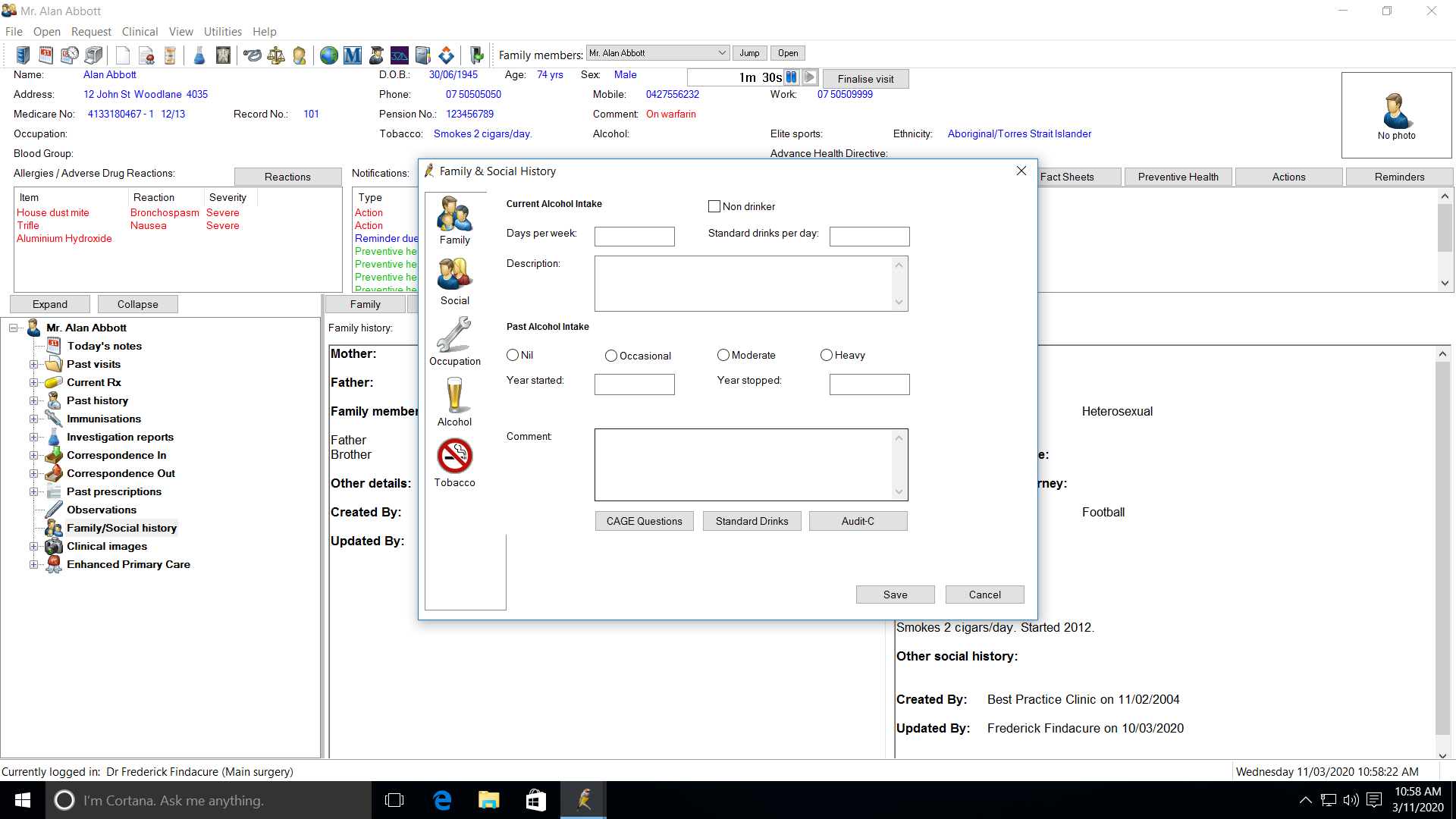Open the Family members dropdown

coord(722,53)
